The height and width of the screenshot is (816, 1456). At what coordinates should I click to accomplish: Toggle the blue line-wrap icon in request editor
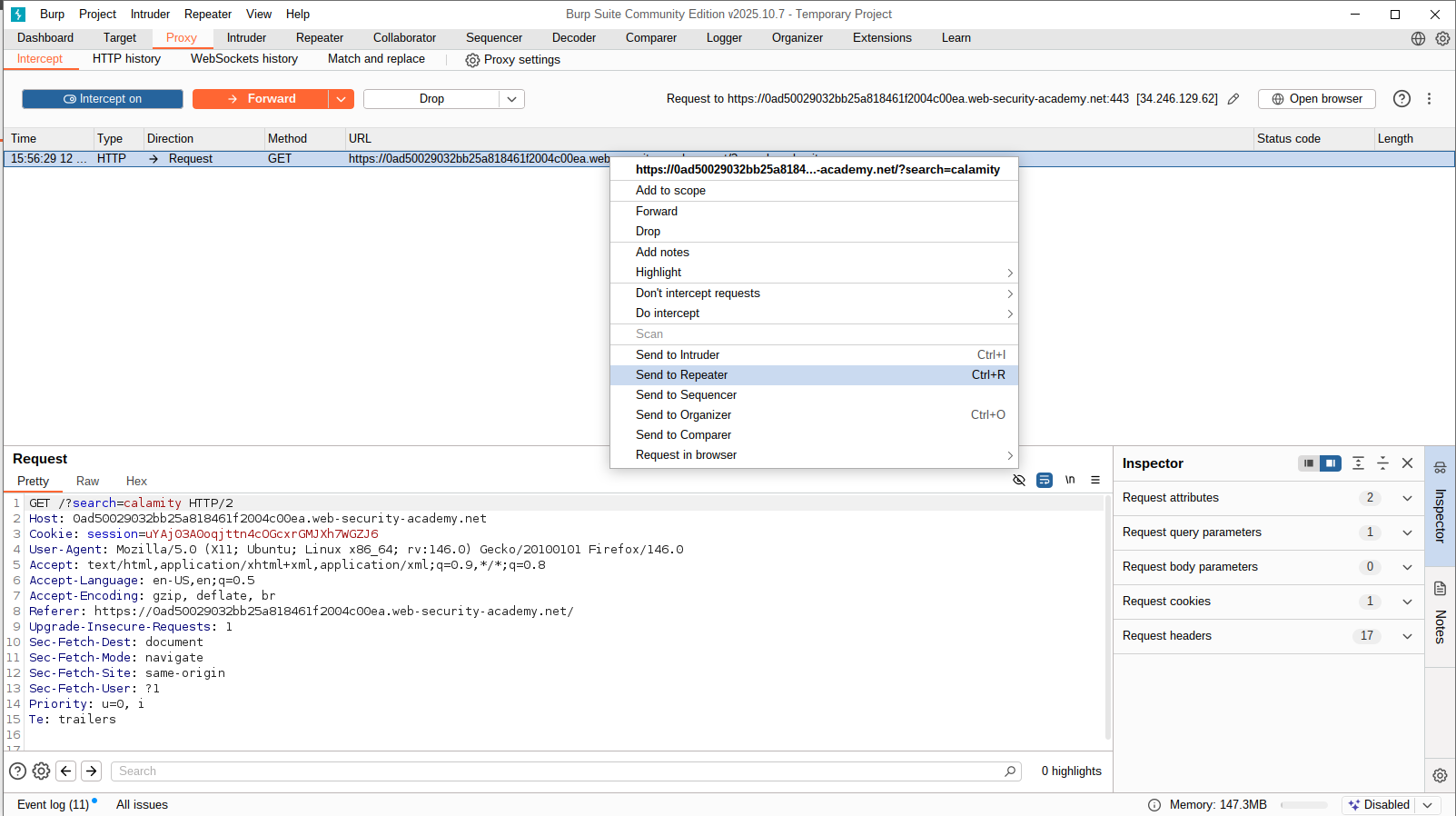point(1045,480)
